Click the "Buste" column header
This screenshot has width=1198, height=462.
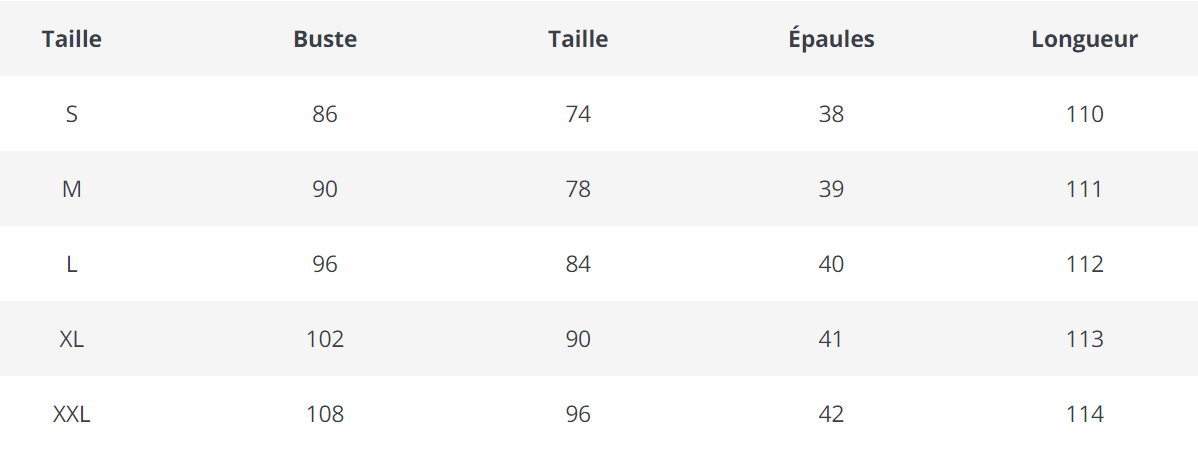[x=325, y=40]
